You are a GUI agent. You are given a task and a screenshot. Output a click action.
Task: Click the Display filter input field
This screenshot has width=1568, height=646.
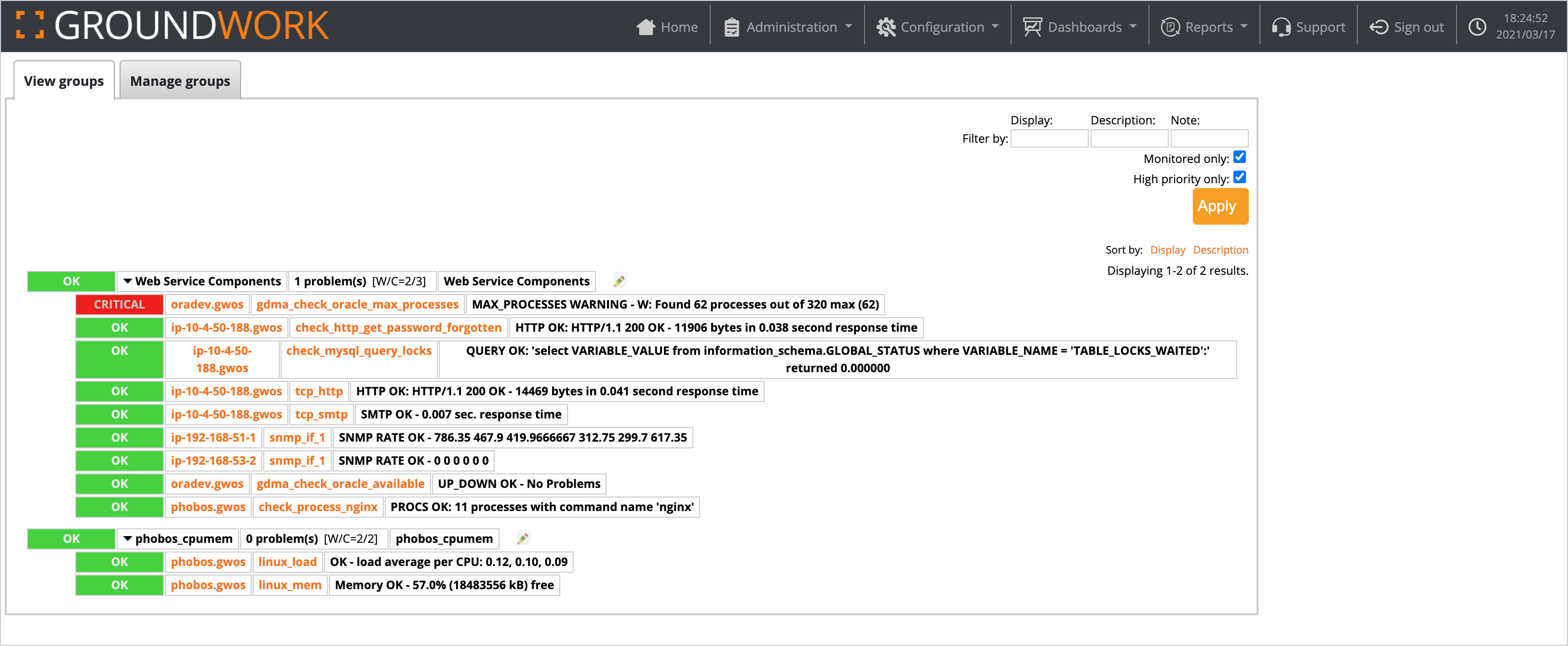1049,138
